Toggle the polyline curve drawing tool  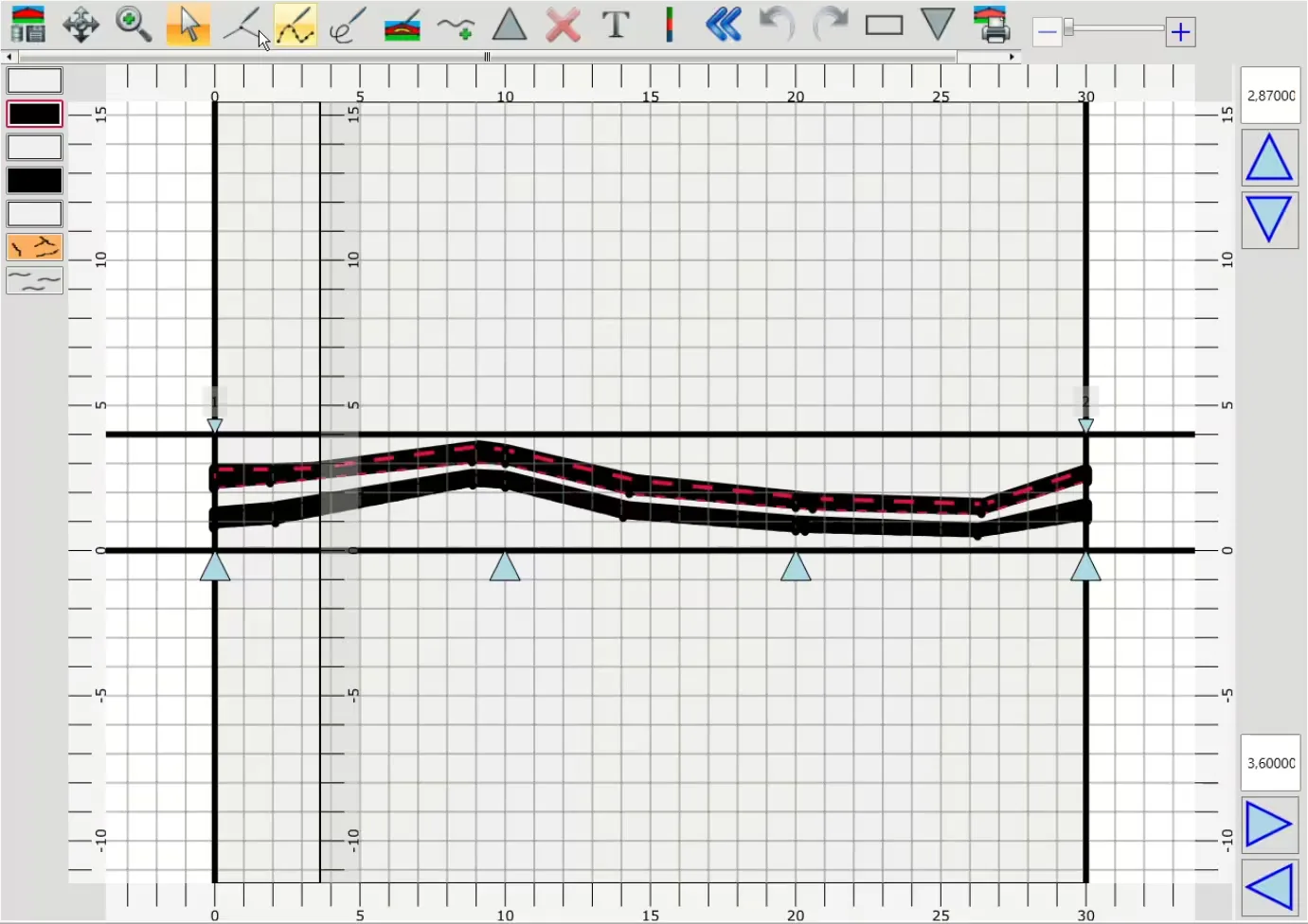pos(296,25)
